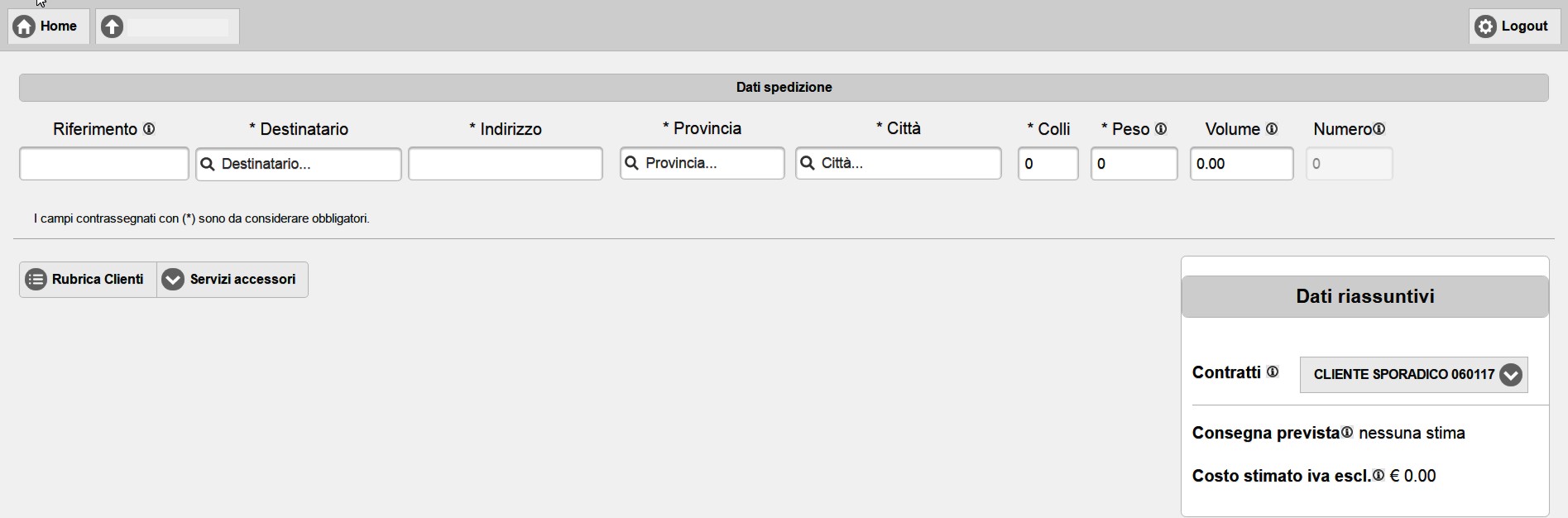Expand Servizi accessori options
The height and width of the screenshot is (518, 1568).
pyautogui.click(x=233, y=280)
